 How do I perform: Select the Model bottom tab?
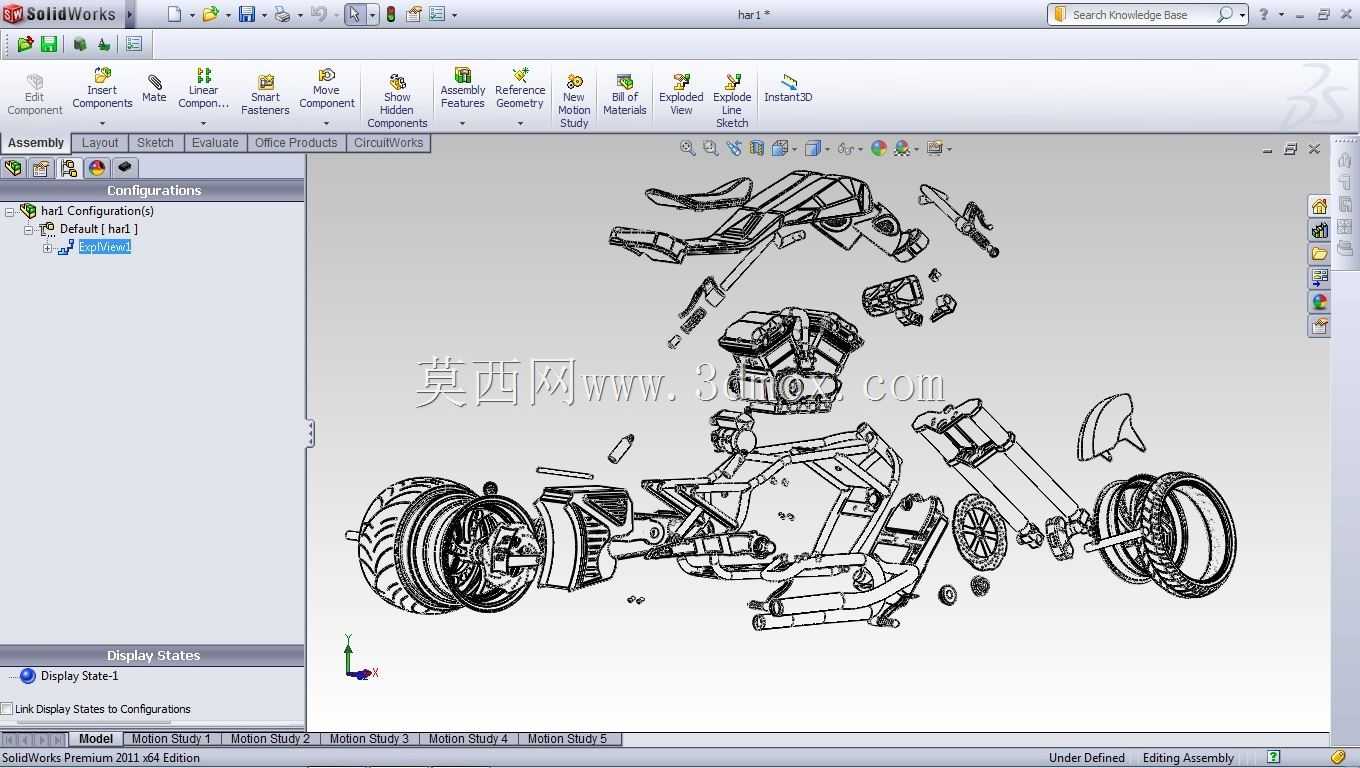(x=95, y=739)
